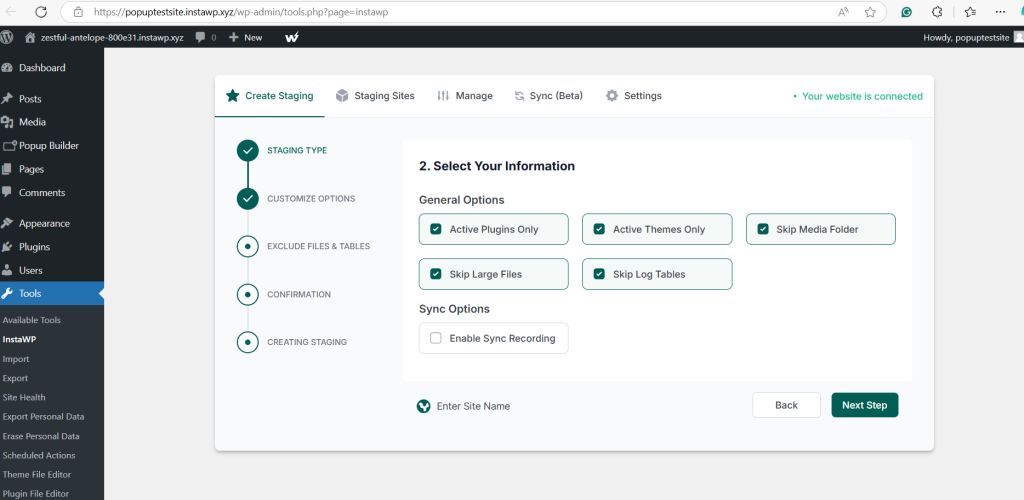This screenshot has width=1024, height=500.
Task: Go to the Customize Options step marker
Action: pos(248,198)
